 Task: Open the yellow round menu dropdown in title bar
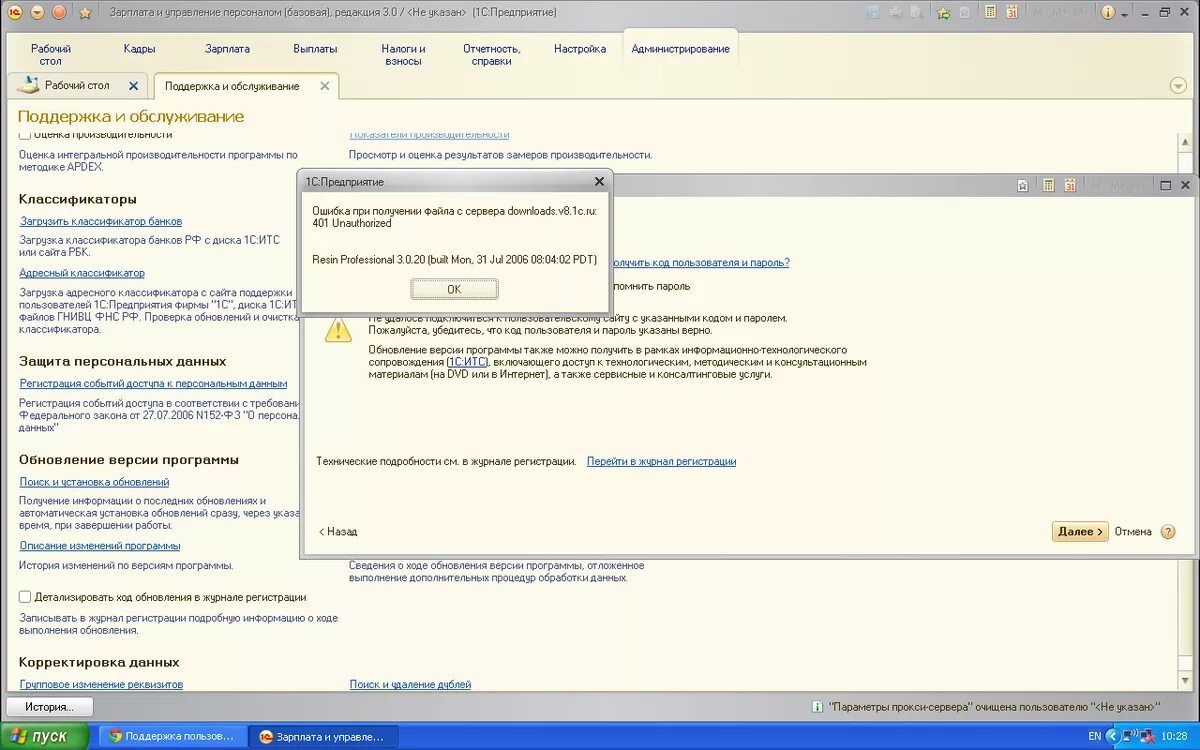[38, 12]
